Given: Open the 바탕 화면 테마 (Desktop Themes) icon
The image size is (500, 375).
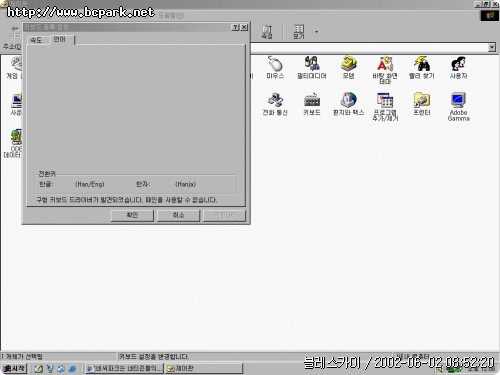Looking at the screenshot, I should 385,70.
